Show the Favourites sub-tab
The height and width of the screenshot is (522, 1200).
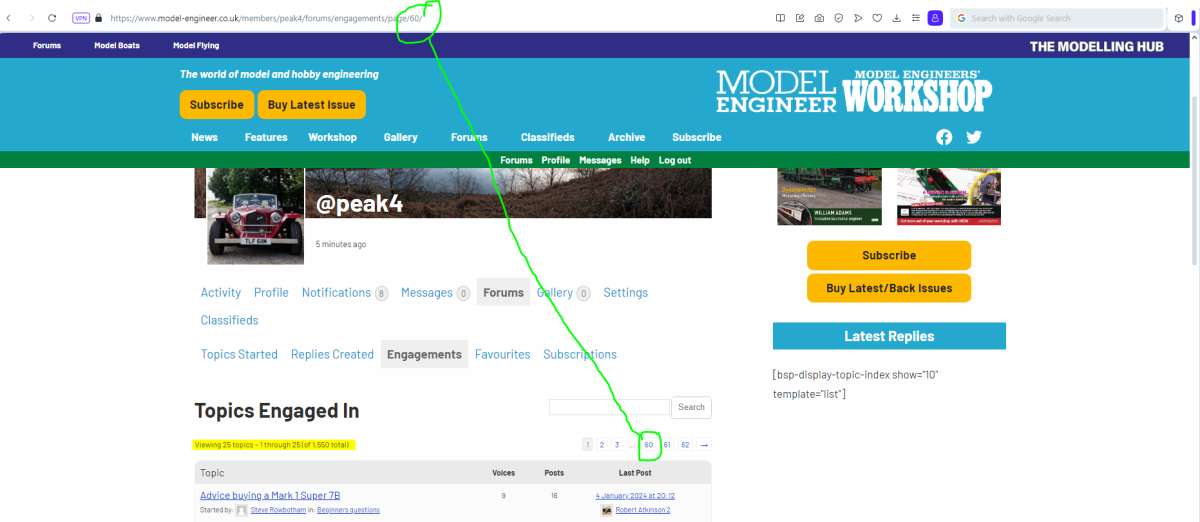coord(503,354)
